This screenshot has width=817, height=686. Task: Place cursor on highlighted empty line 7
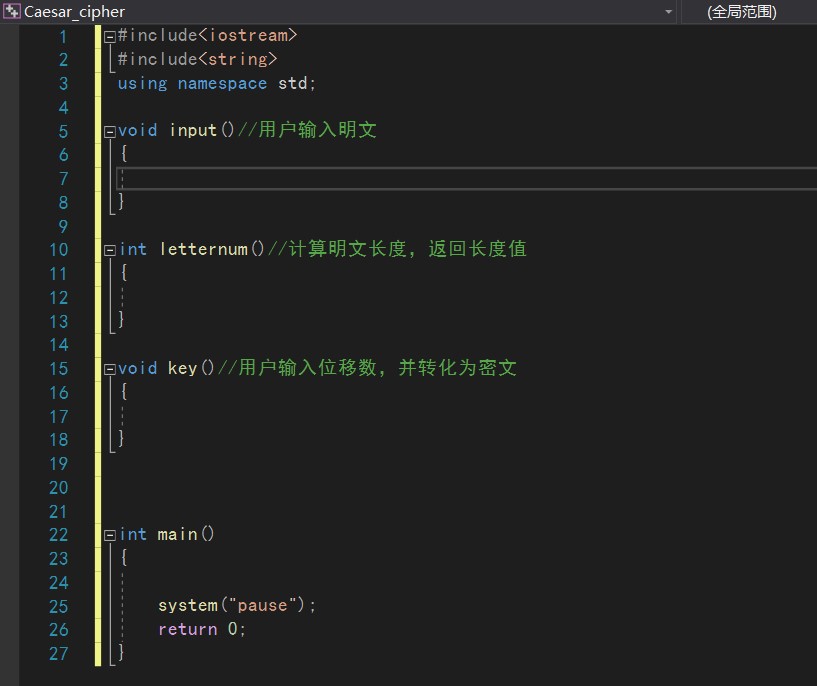(x=400, y=179)
